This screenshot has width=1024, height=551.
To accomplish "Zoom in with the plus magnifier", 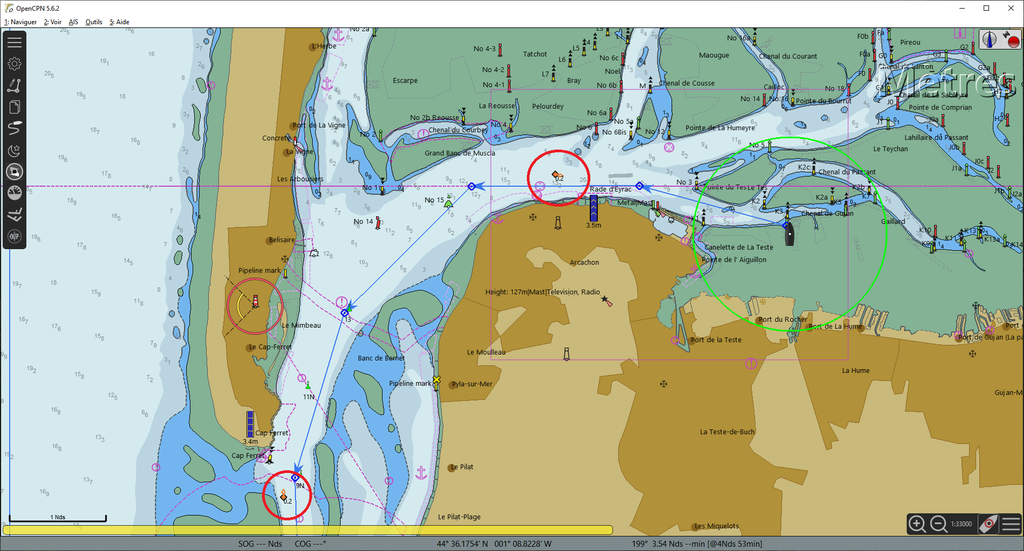I will pyautogui.click(x=918, y=524).
